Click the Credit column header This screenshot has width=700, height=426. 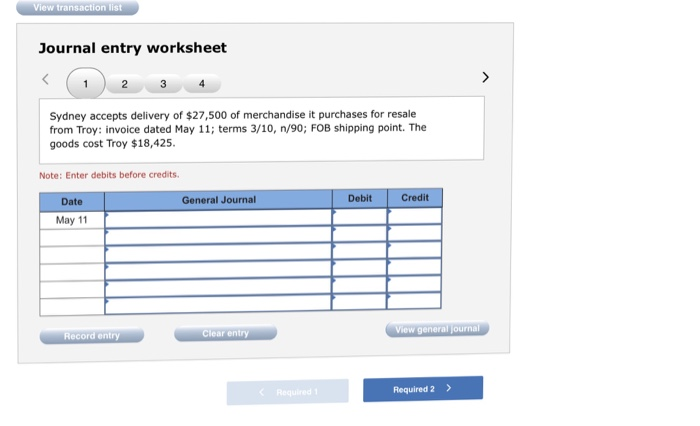click(x=415, y=197)
